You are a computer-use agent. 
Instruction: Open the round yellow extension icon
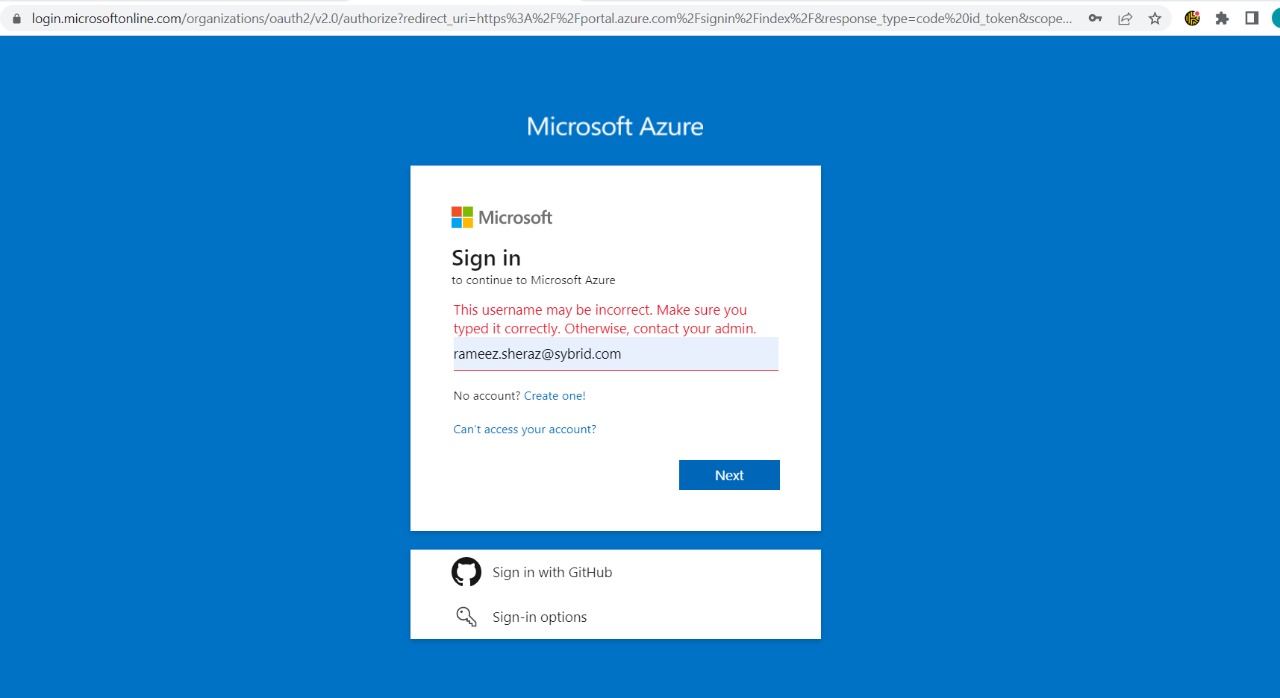coord(1192,18)
